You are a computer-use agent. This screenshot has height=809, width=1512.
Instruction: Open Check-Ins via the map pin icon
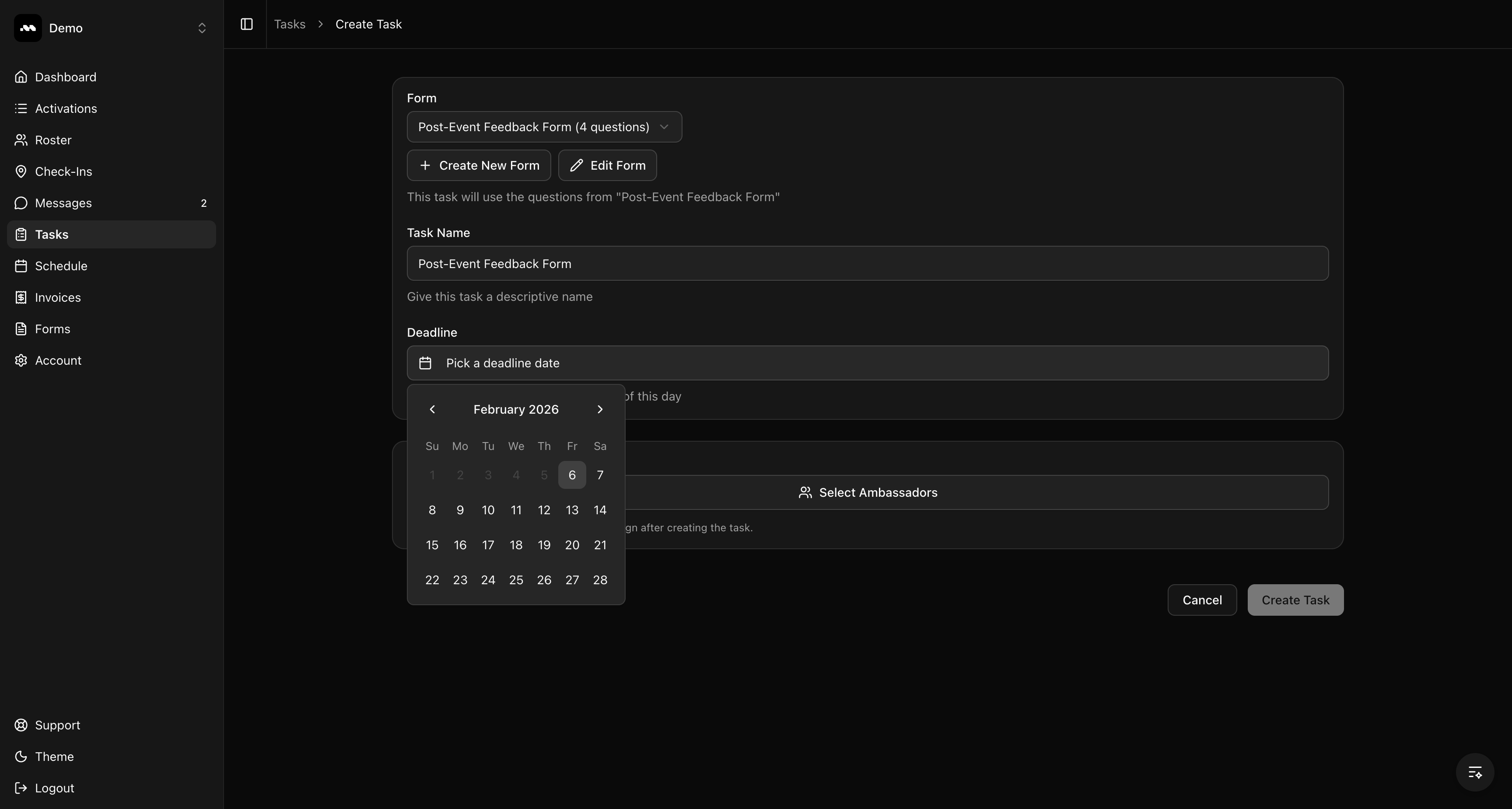tap(21, 171)
